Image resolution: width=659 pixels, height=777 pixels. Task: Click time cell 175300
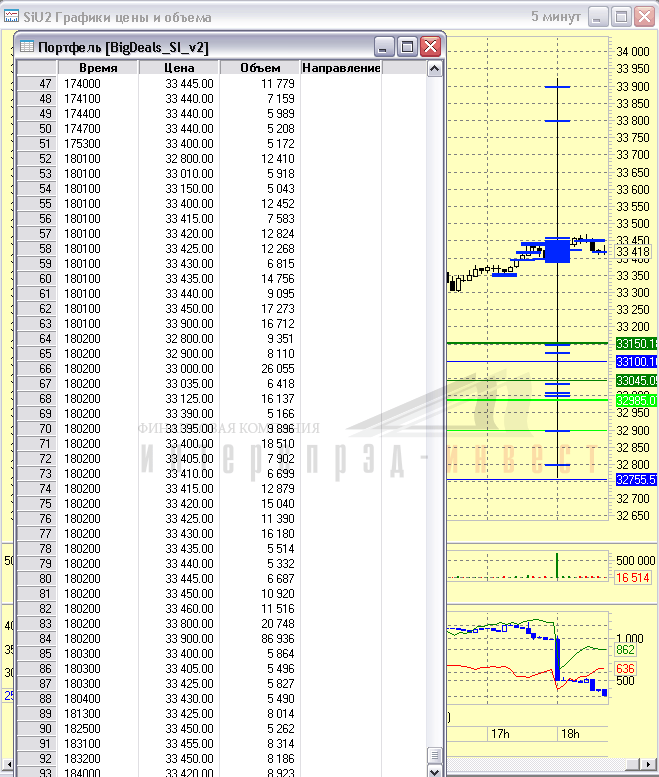98,144
